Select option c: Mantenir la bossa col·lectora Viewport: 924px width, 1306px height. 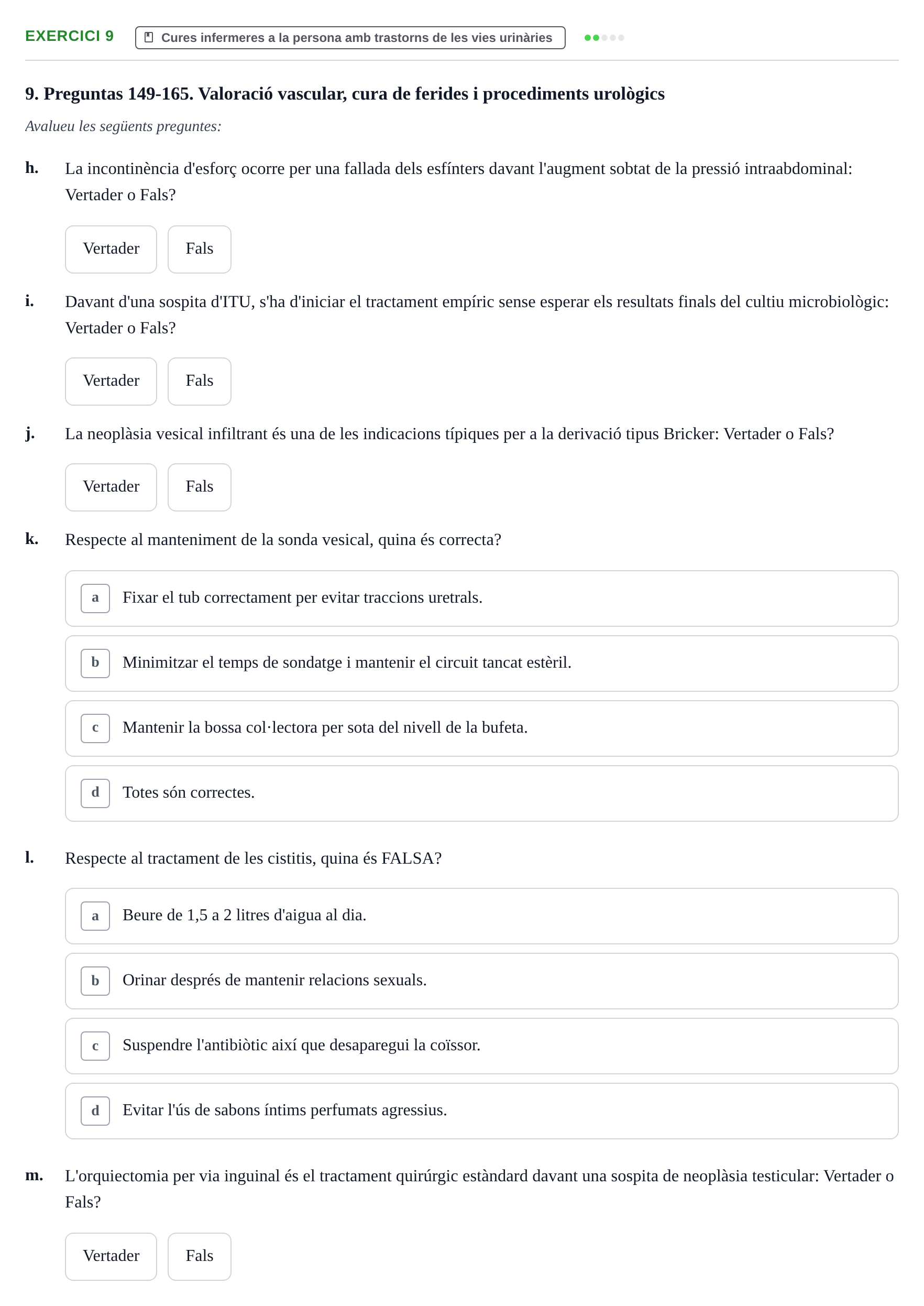click(481, 728)
